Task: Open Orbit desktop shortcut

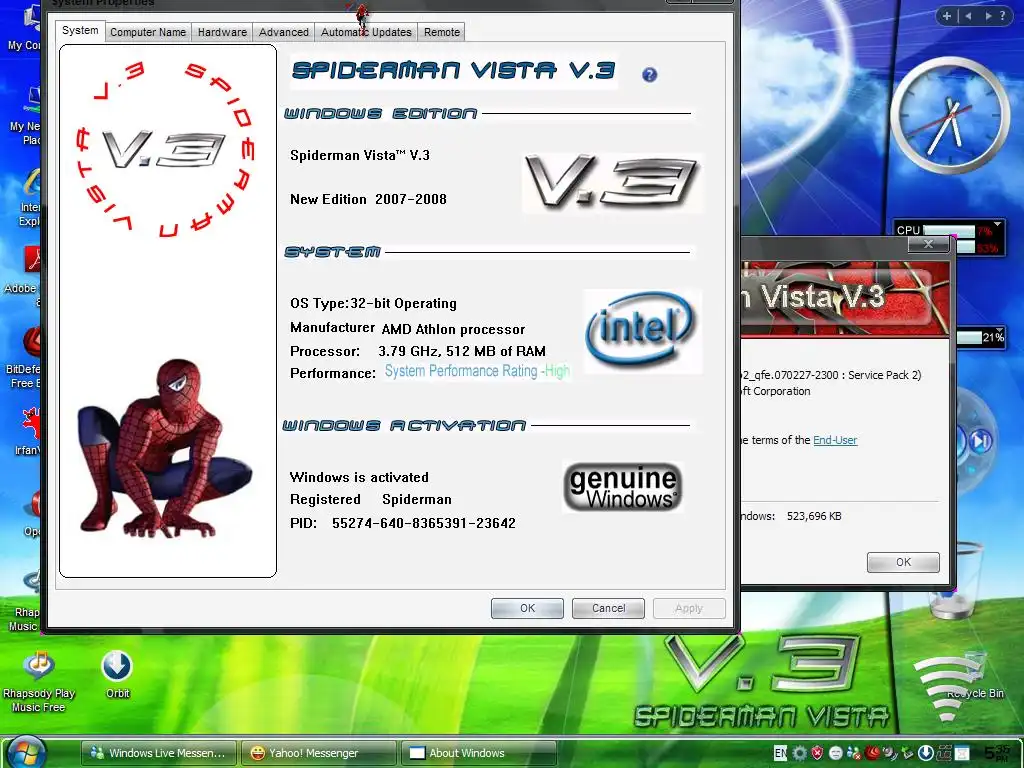Action: (117, 674)
